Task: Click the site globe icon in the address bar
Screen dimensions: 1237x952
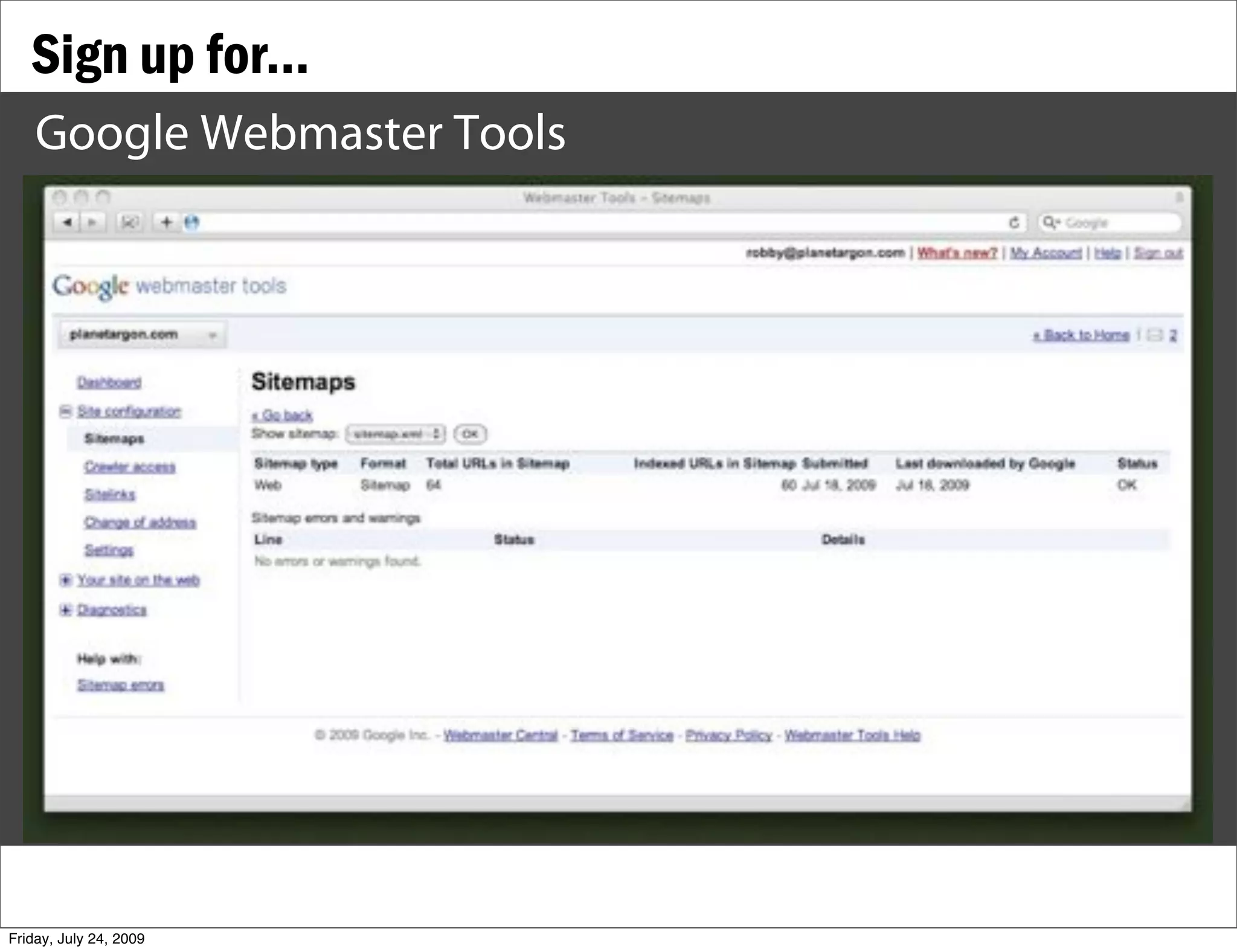Action: tap(191, 223)
